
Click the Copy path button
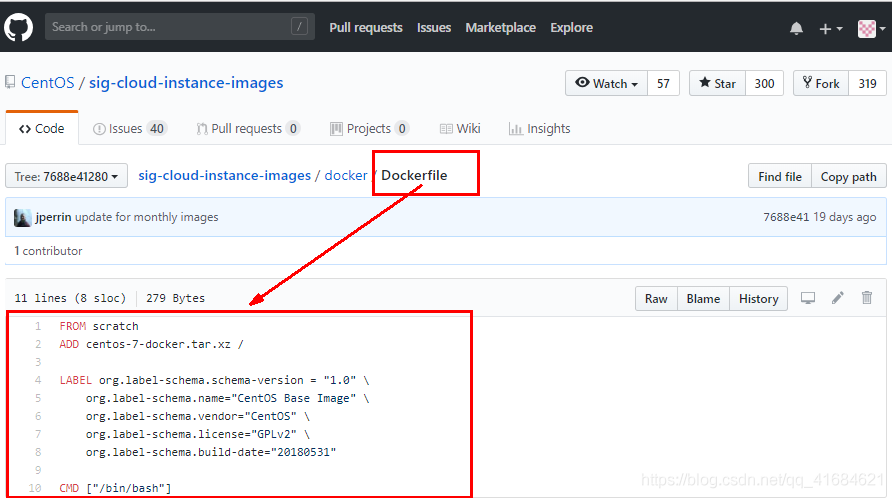(848, 176)
